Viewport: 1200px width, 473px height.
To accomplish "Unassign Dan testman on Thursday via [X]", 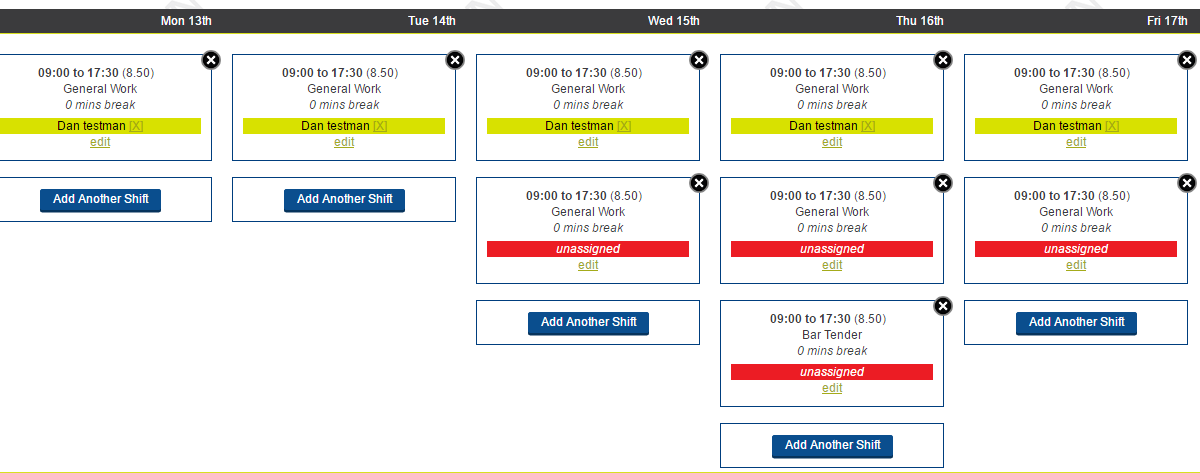I will (869, 126).
